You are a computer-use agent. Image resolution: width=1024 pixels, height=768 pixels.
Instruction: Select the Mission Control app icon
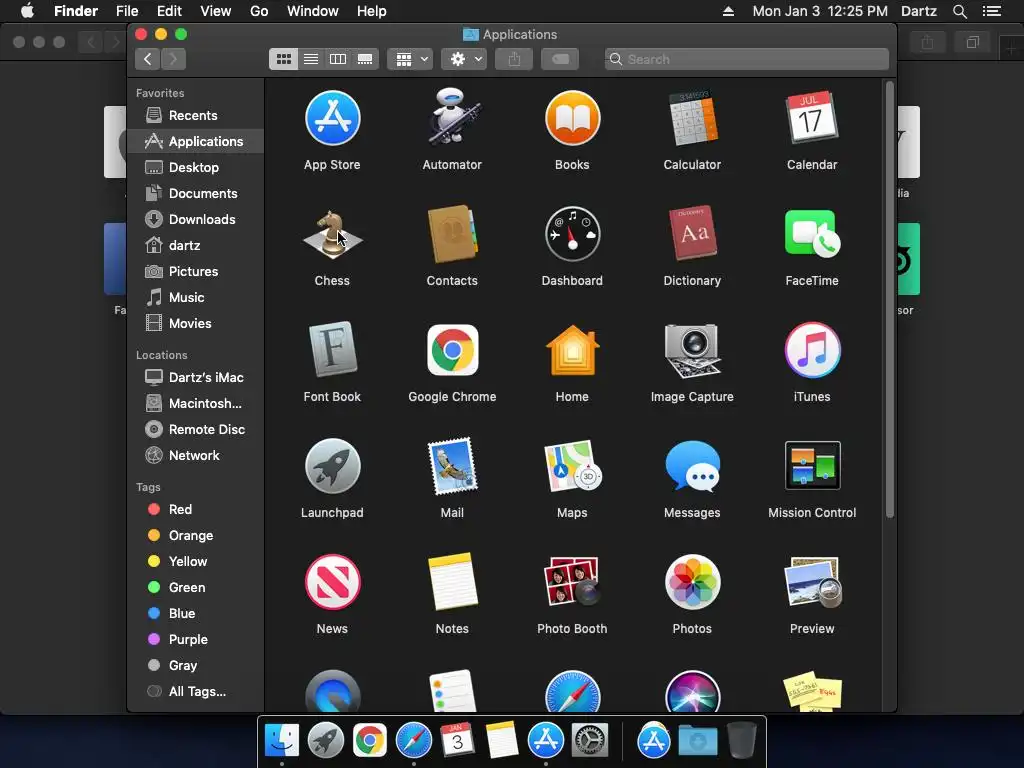pyautogui.click(x=812, y=466)
